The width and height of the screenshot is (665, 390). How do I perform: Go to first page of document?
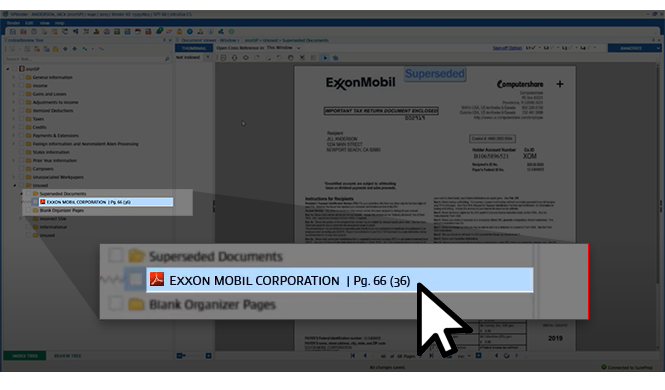coord(353,356)
